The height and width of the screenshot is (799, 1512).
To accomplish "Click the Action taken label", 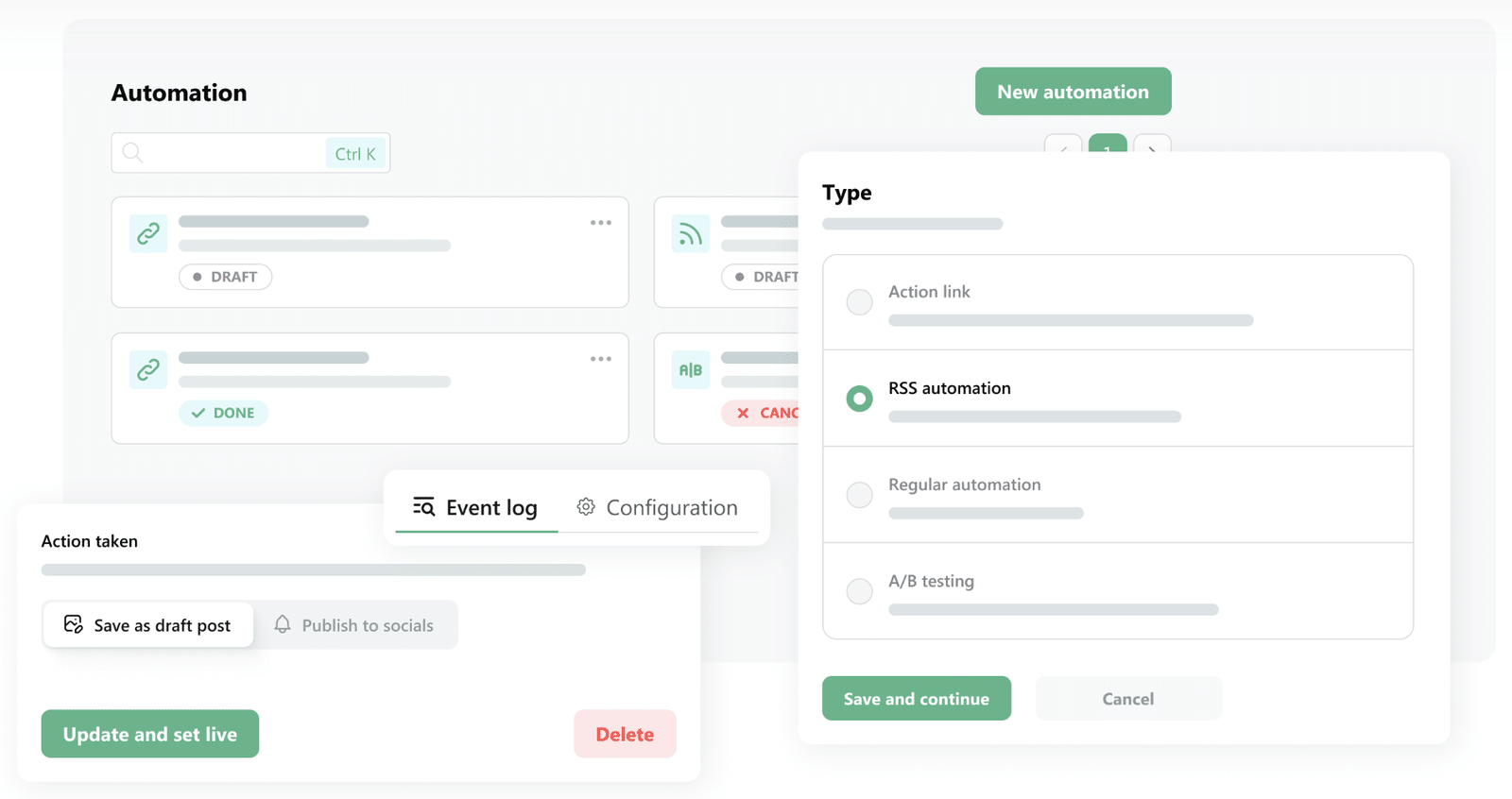I will pyautogui.click(x=90, y=541).
